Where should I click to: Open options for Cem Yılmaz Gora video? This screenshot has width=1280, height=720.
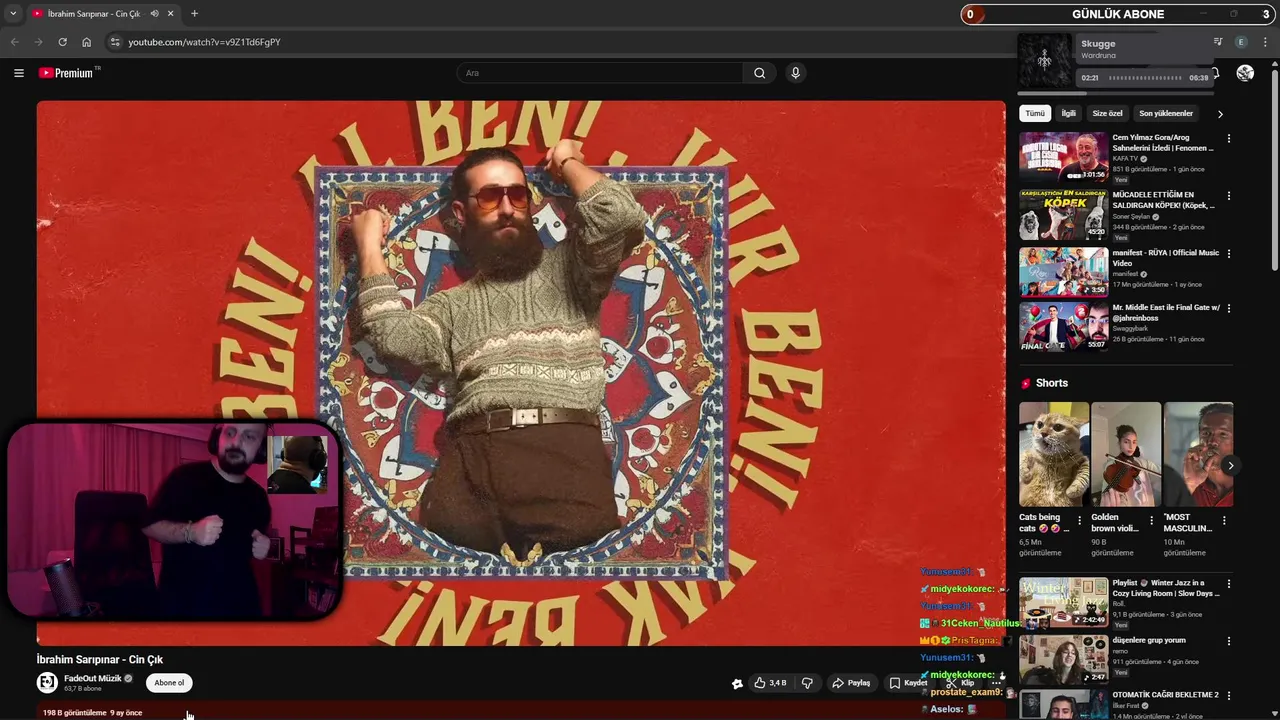coord(1229,139)
